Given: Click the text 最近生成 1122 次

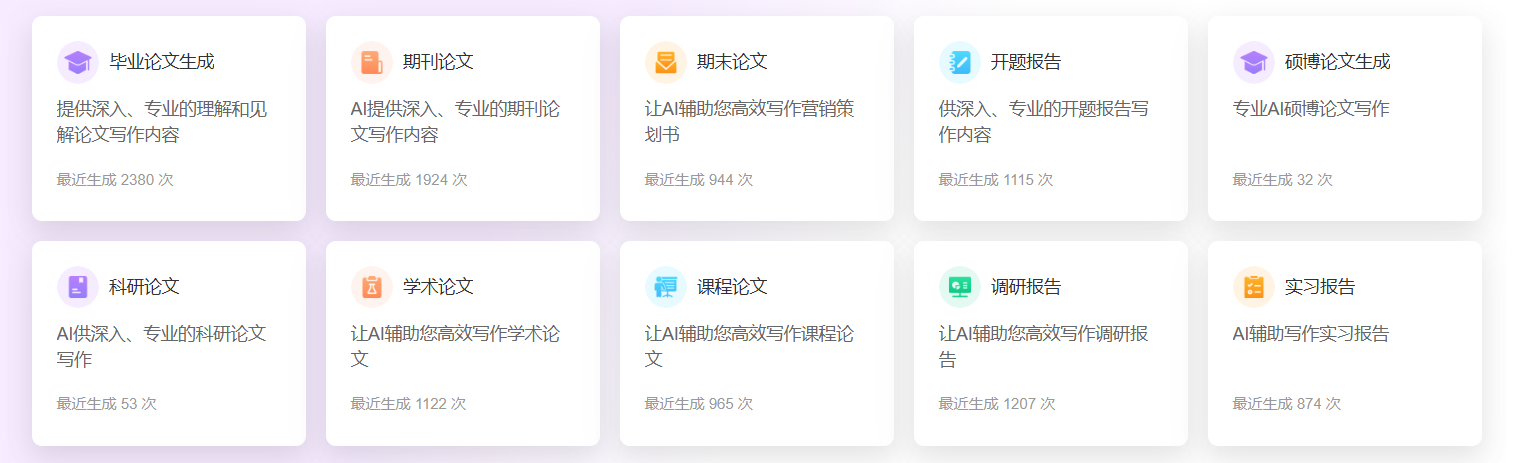Looking at the screenshot, I should (x=408, y=404).
